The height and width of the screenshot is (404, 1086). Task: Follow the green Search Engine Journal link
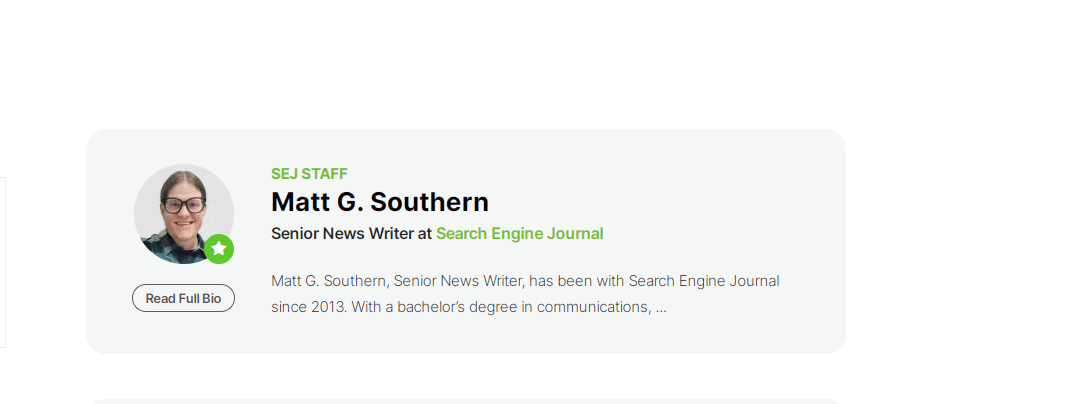click(x=519, y=234)
